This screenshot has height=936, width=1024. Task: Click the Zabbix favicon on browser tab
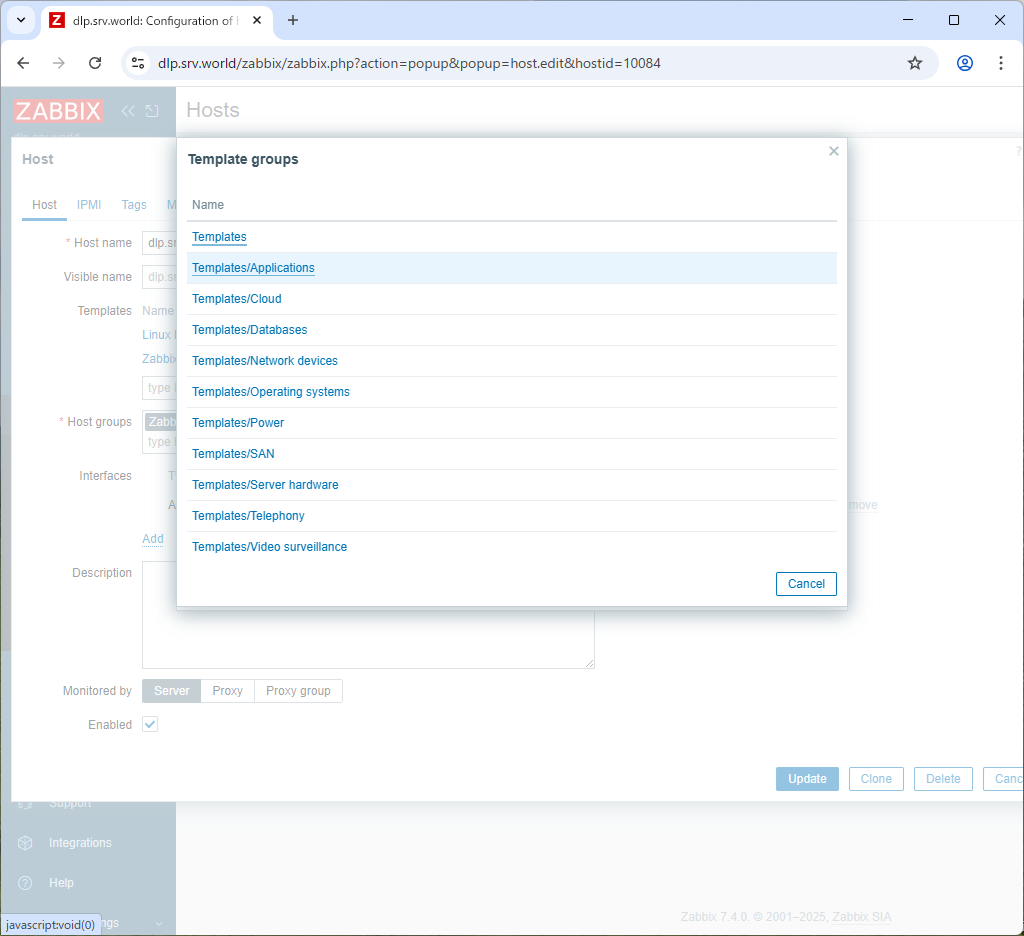[x=57, y=20]
